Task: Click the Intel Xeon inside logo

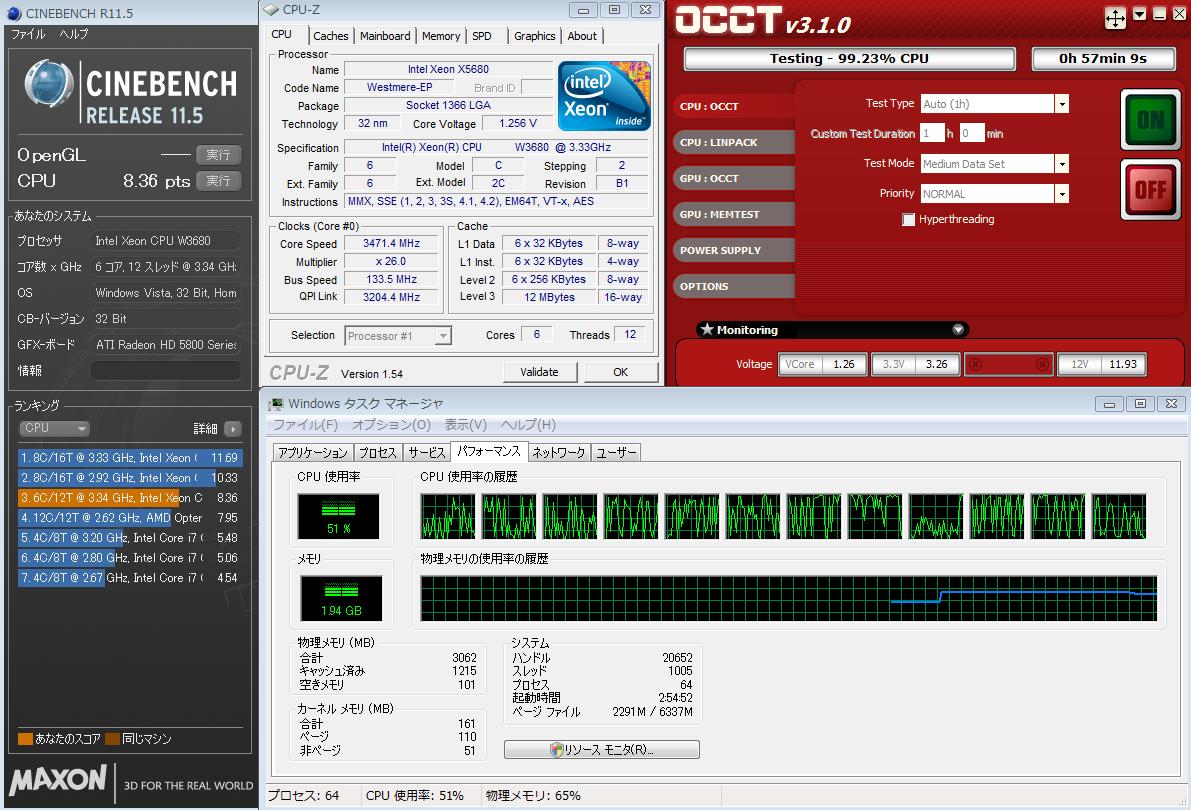Action: (604, 96)
